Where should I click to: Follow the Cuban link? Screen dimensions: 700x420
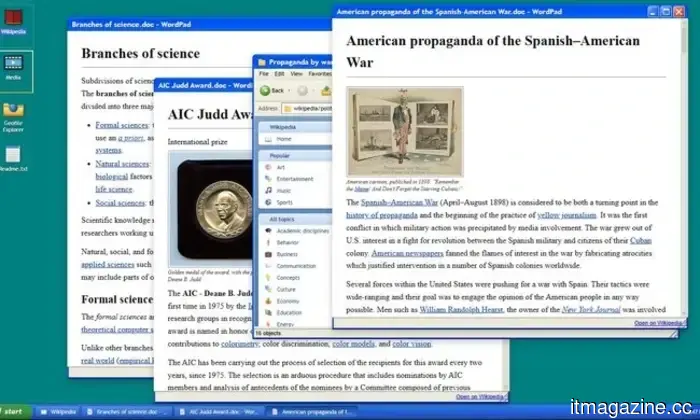pyautogui.click(x=641, y=241)
